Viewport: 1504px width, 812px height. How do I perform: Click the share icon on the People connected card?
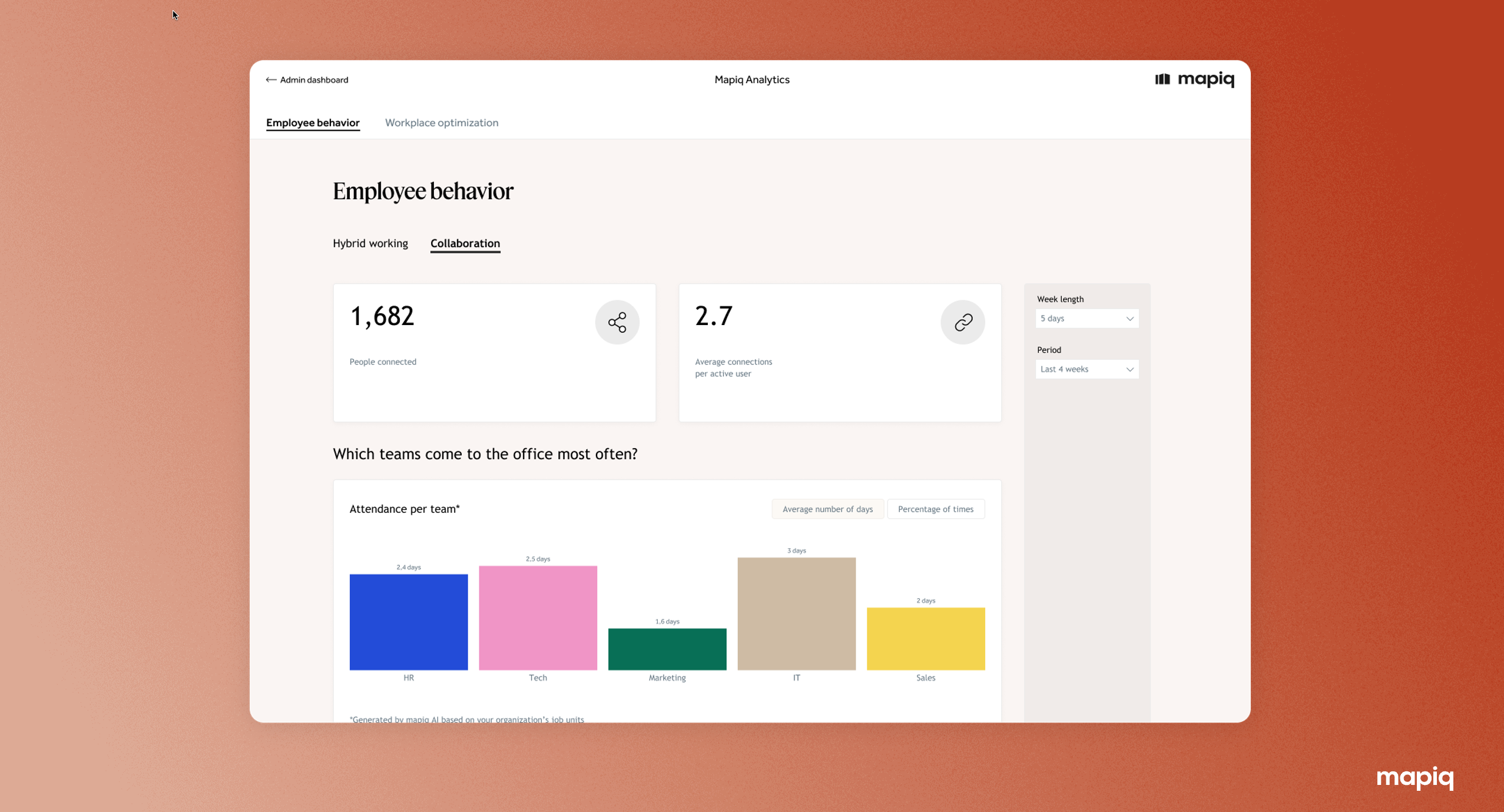tap(617, 322)
